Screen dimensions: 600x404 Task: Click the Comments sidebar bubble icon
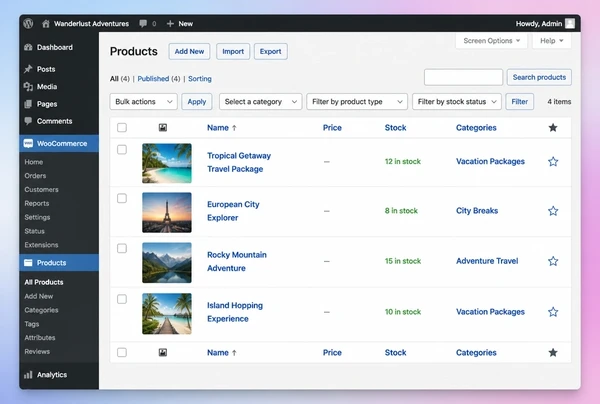pyautogui.click(x=28, y=121)
